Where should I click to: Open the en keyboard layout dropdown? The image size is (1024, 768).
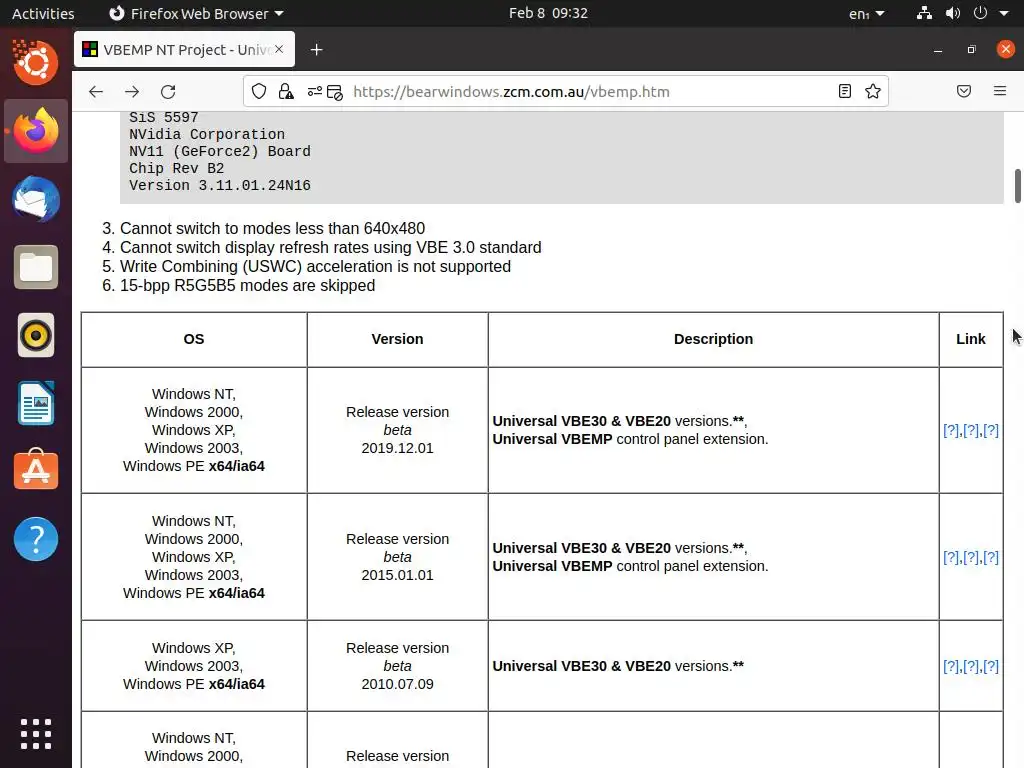867,13
